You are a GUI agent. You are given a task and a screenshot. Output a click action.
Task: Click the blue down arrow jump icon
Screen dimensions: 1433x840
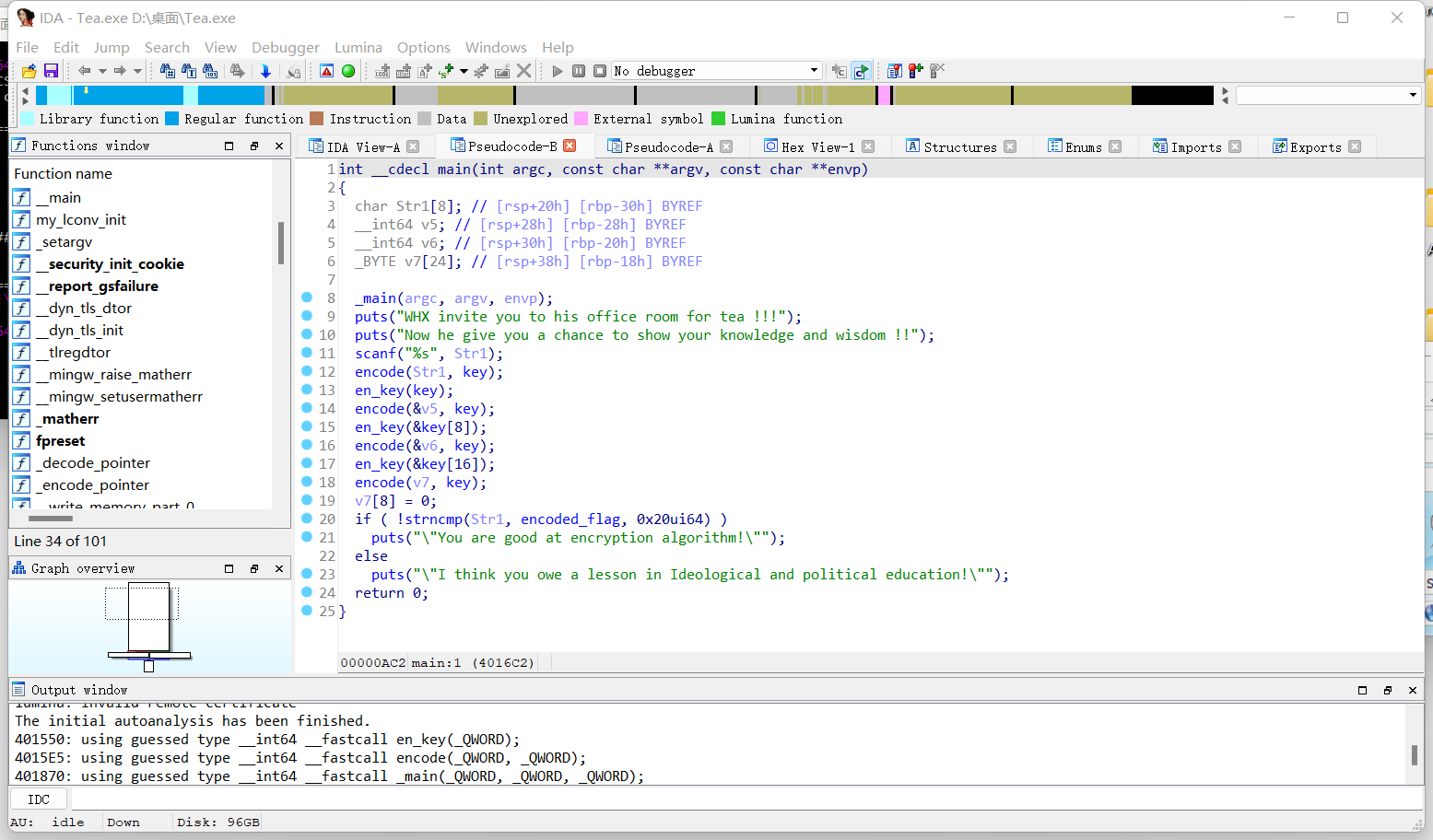(265, 71)
